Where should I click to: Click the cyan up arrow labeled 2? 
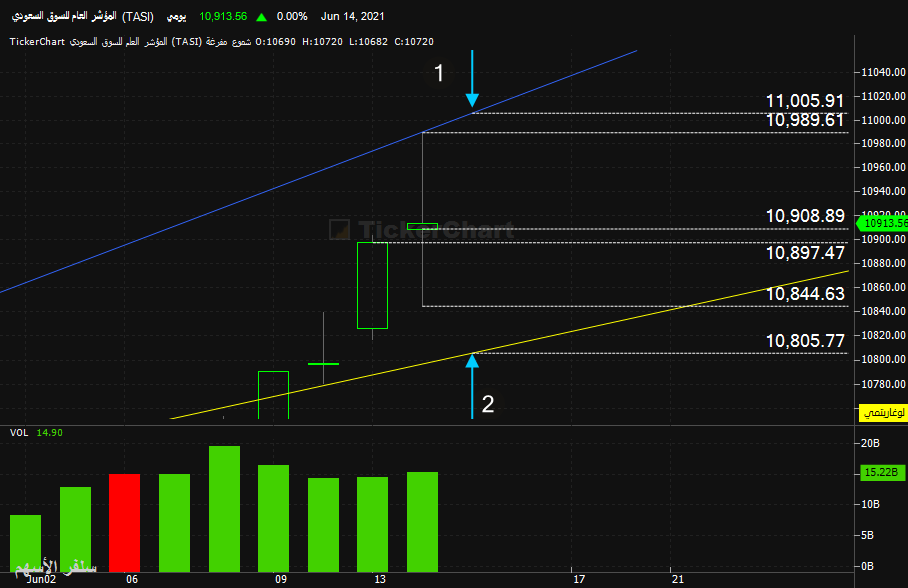click(472, 386)
